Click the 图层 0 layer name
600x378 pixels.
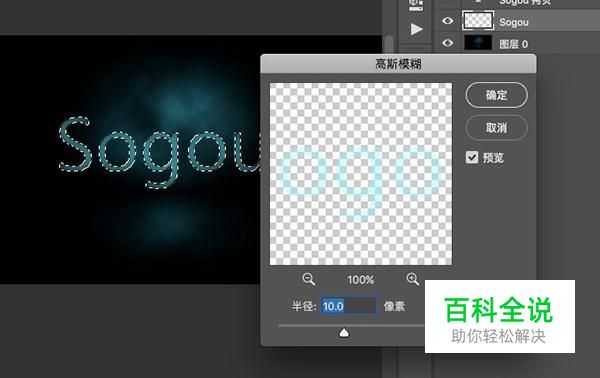pyautogui.click(x=514, y=44)
